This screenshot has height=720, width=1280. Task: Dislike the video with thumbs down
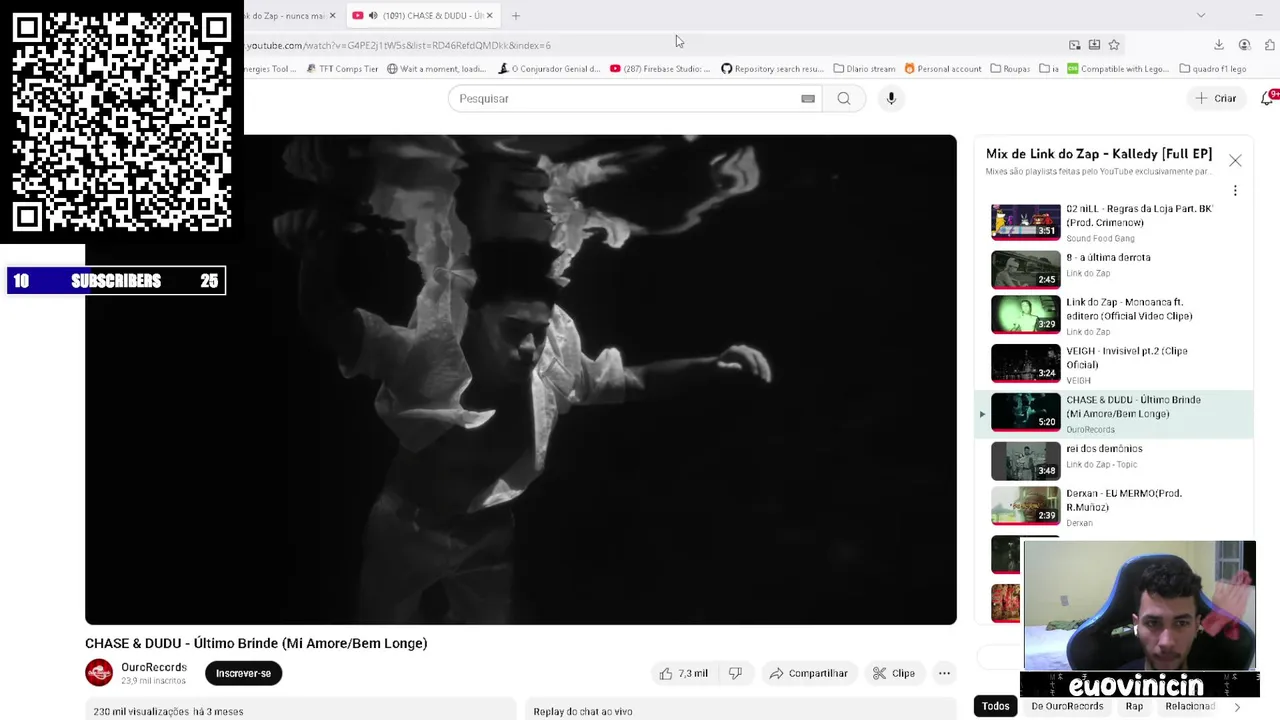735,673
